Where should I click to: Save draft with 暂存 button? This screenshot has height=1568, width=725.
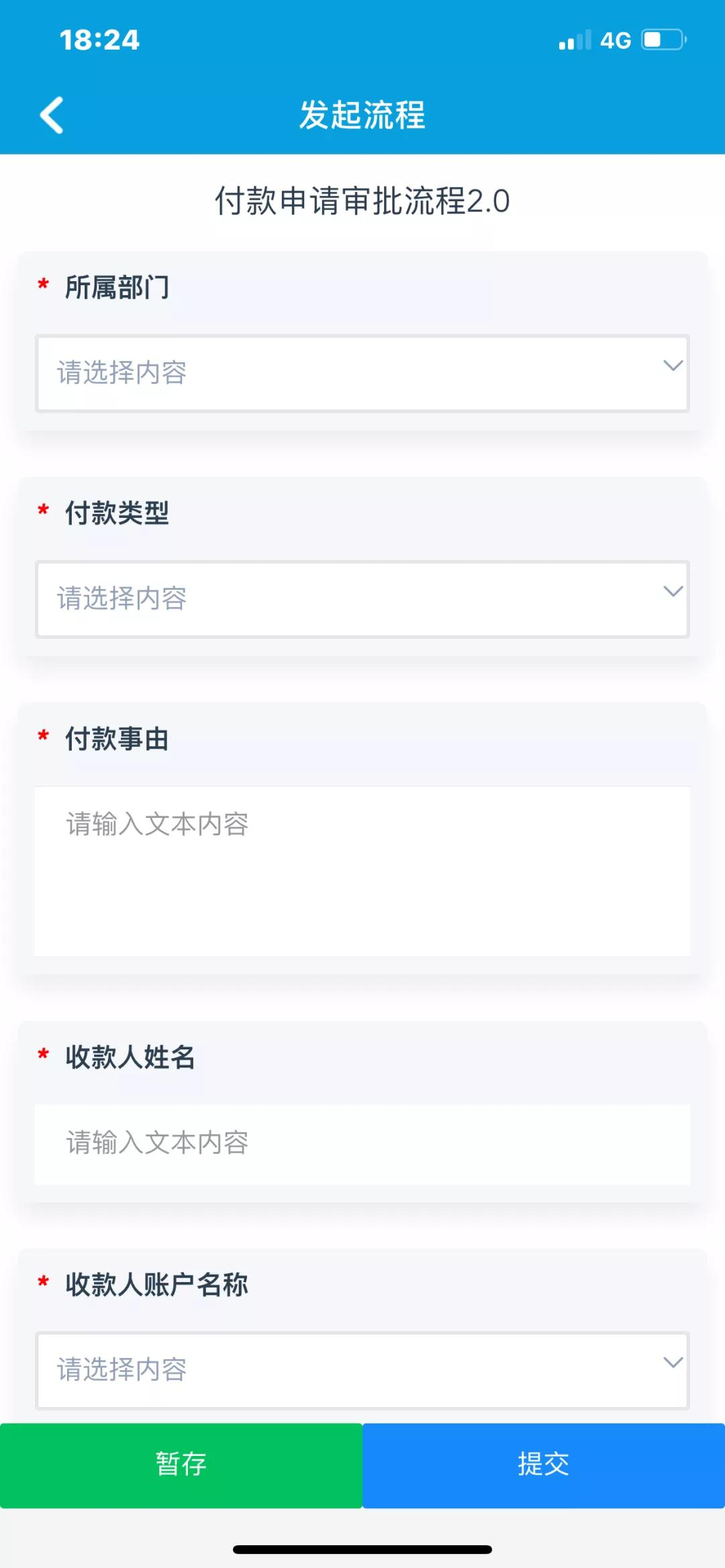click(181, 1465)
